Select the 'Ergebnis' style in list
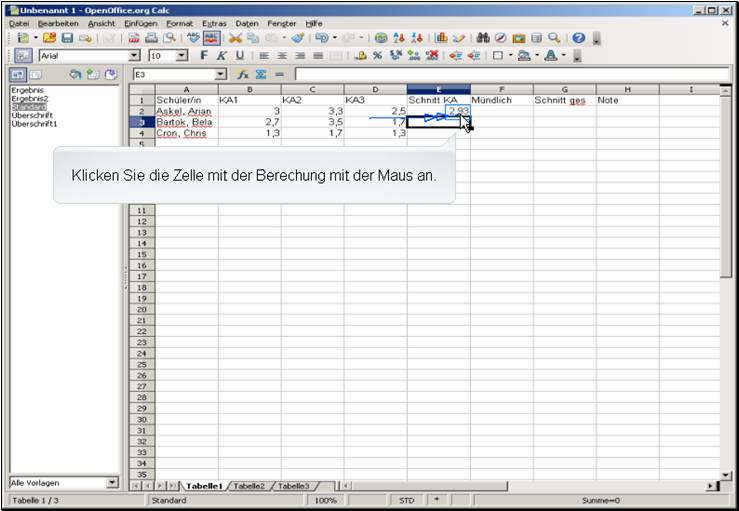This screenshot has height=511, width=739. tap(26, 90)
